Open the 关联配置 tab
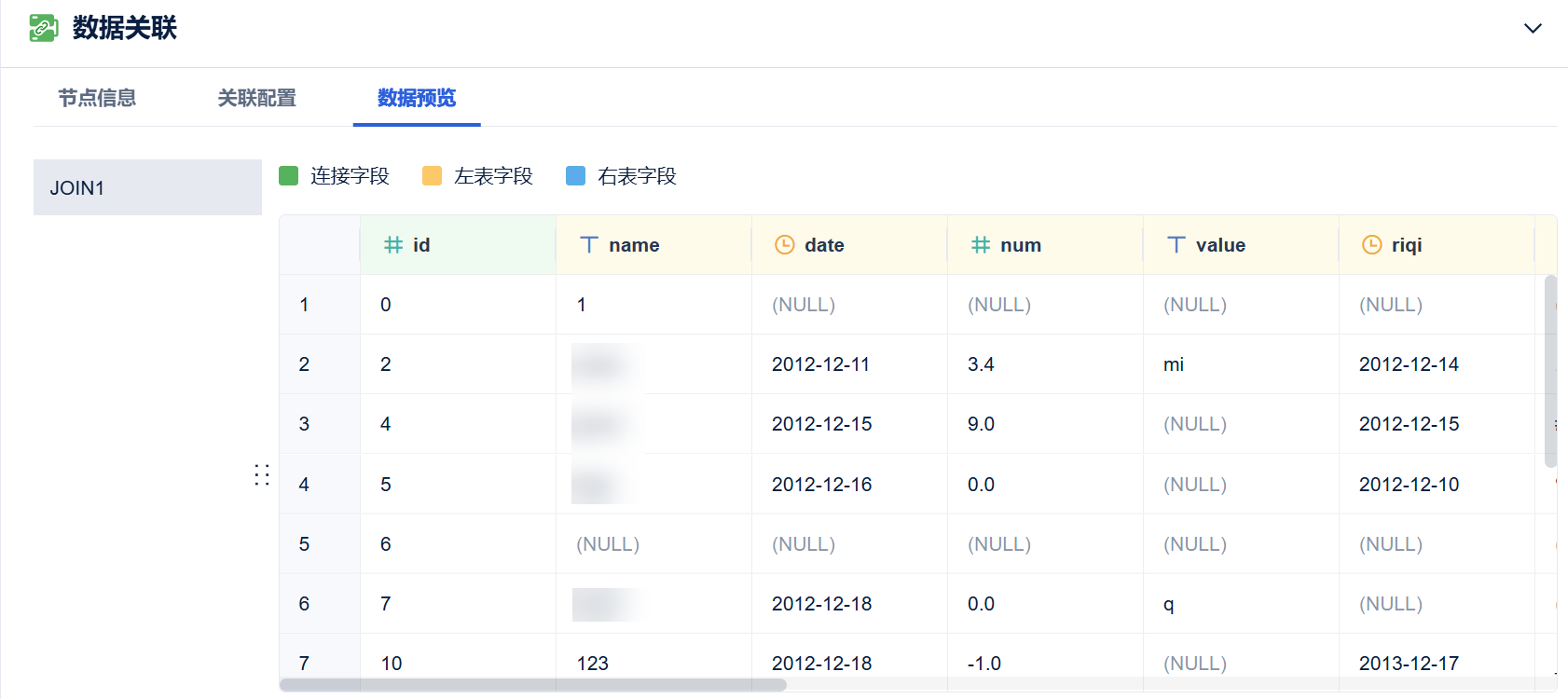The width and height of the screenshot is (1568, 699). point(256,98)
